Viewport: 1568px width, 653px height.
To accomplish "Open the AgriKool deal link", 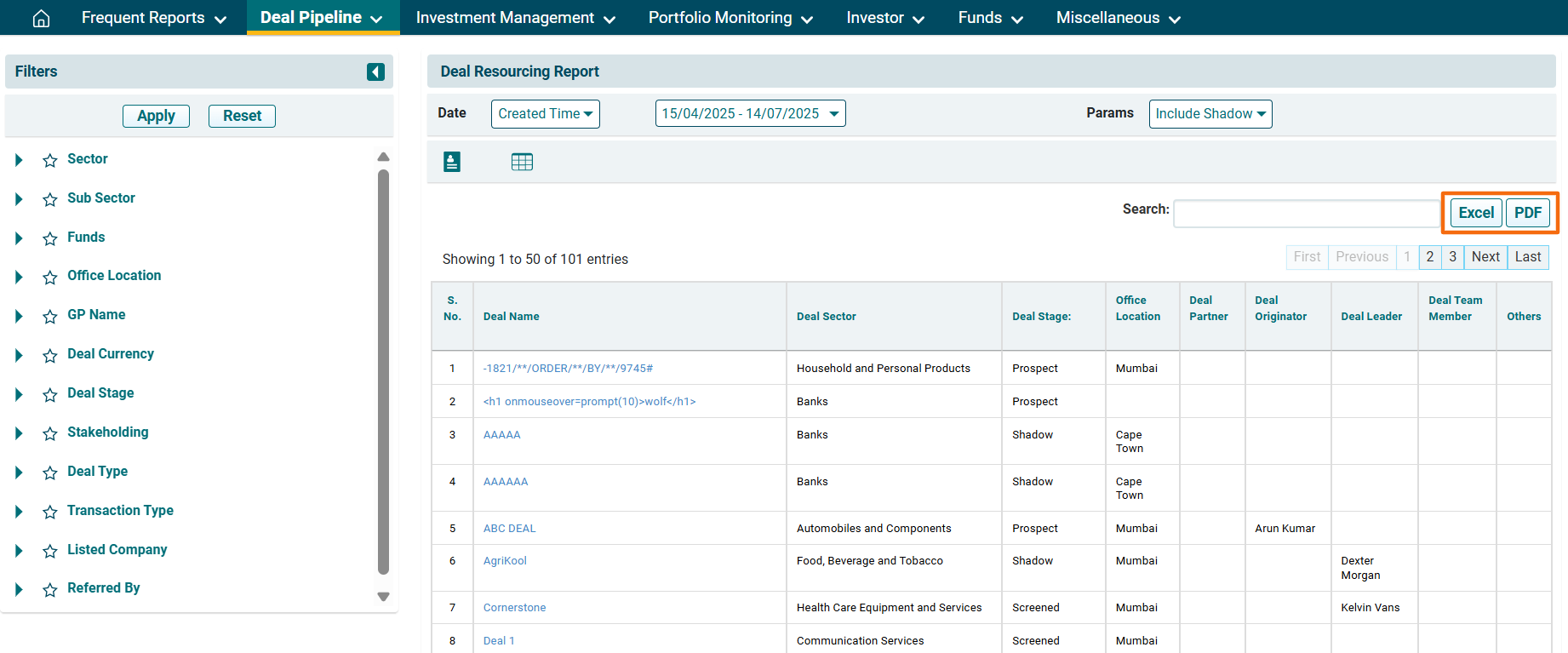I will pos(505,561).
